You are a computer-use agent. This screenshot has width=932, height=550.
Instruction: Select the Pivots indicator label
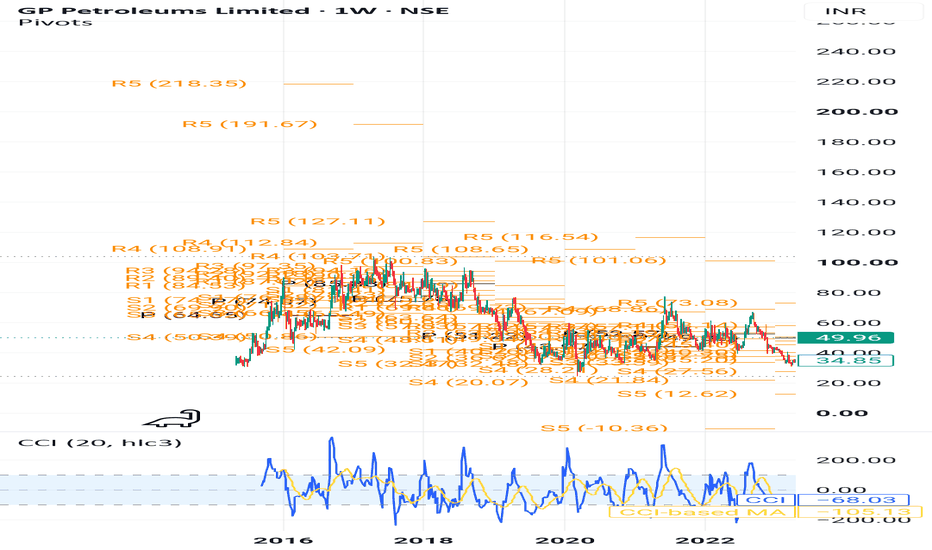click(55, 23)
